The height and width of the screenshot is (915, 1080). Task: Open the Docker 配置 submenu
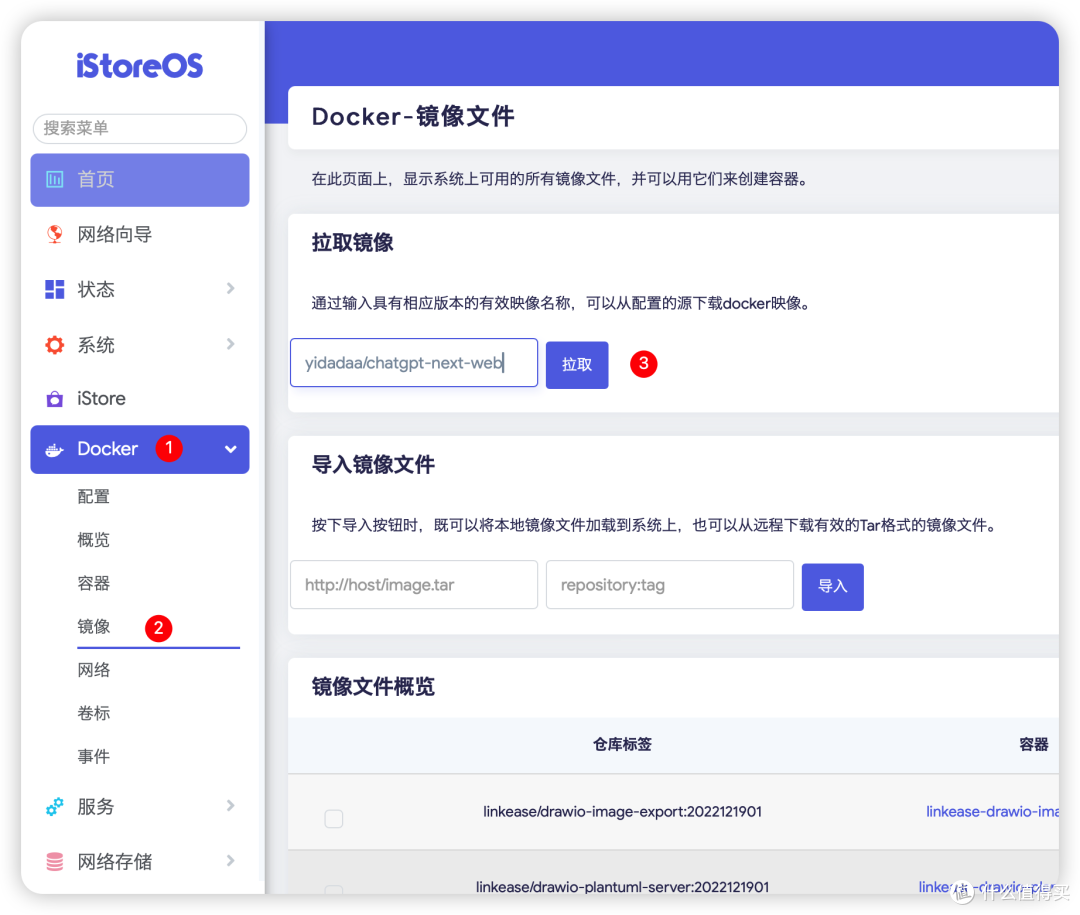tap(94, 497)
